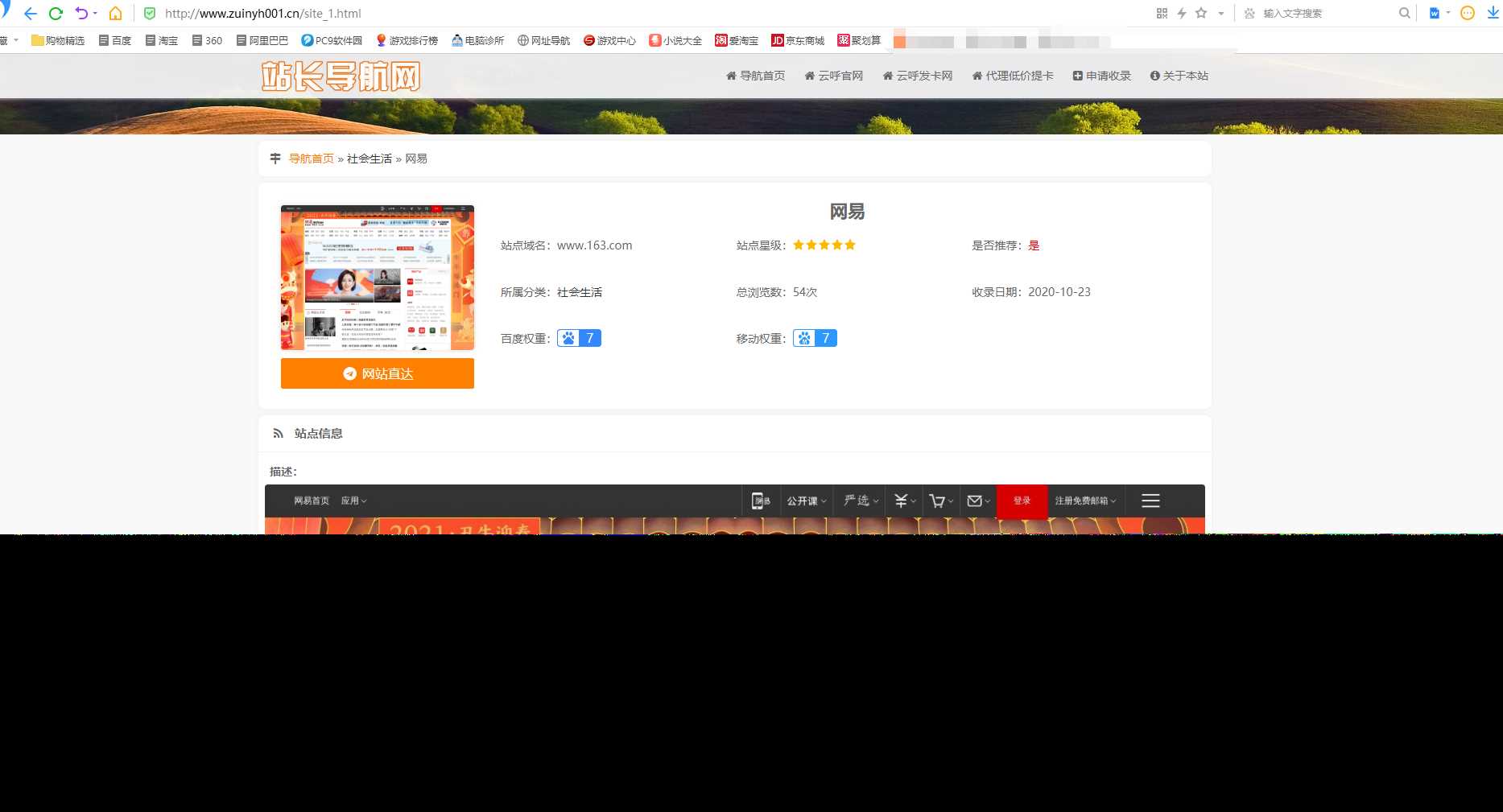Image resolution: width=1503 pixels, height=812 pixels.
Task: Click the shopping cart icon in 网易 navbar
Action: (x=936, y=500)
